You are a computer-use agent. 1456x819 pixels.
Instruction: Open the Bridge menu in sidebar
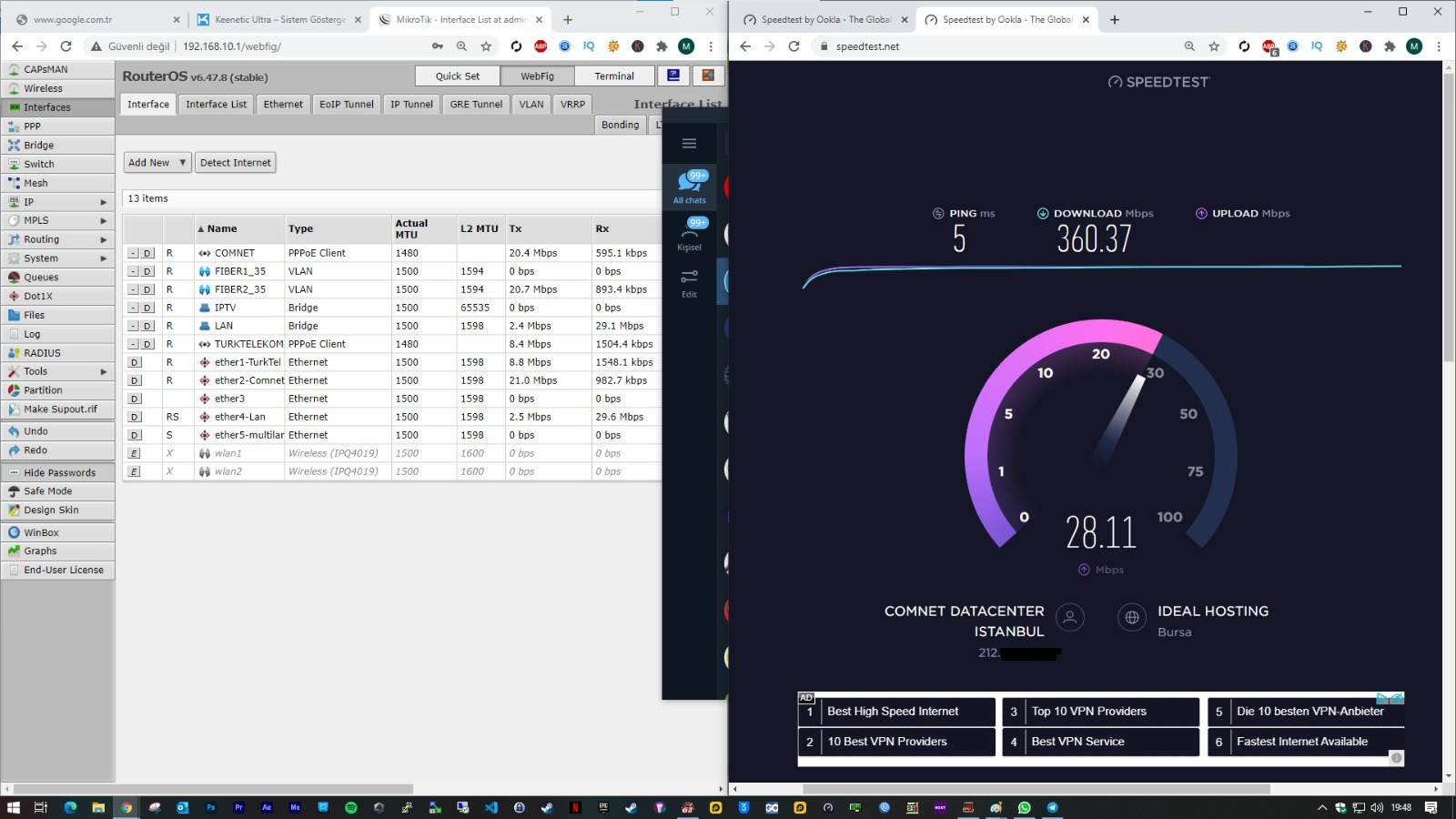pyautogui.click(x=57, y=145)
